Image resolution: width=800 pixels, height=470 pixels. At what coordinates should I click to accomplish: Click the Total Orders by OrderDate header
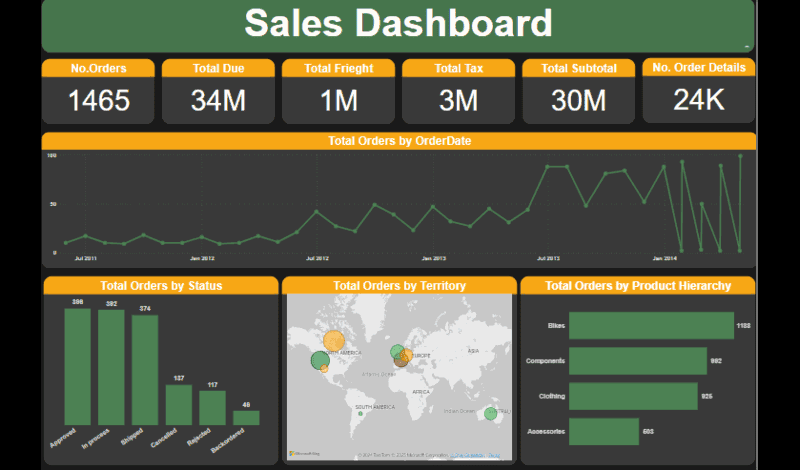click(x=399, y=141)
